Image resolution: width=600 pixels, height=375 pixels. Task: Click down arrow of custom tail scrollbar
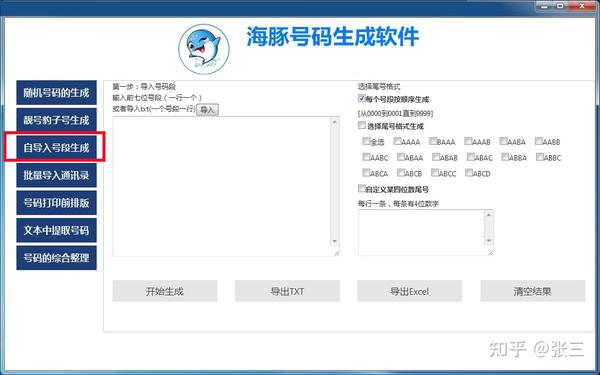pyautogui.click(x=489, y=240)
